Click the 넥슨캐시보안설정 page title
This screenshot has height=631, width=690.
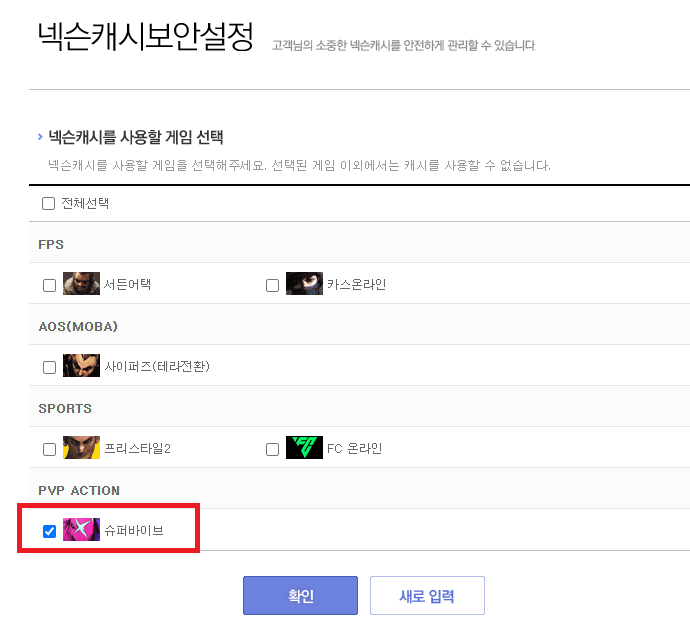(146, 36)
